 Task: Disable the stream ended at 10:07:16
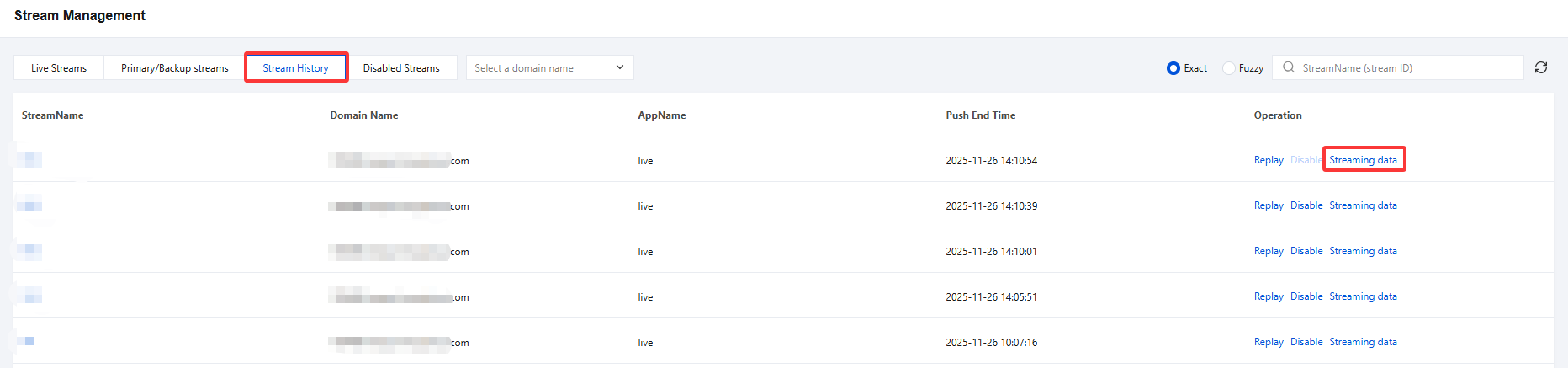[1306, 342]
